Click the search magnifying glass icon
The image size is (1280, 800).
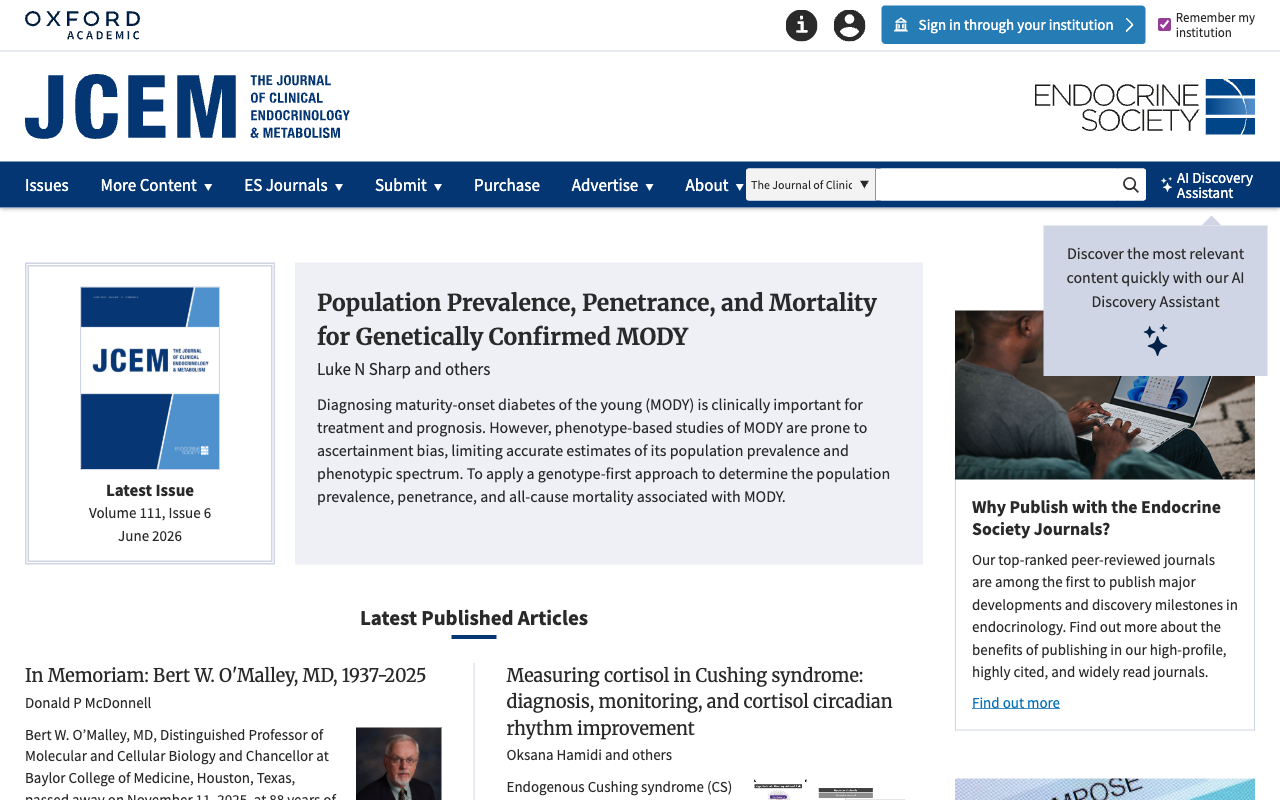(x=1130, y=185)
